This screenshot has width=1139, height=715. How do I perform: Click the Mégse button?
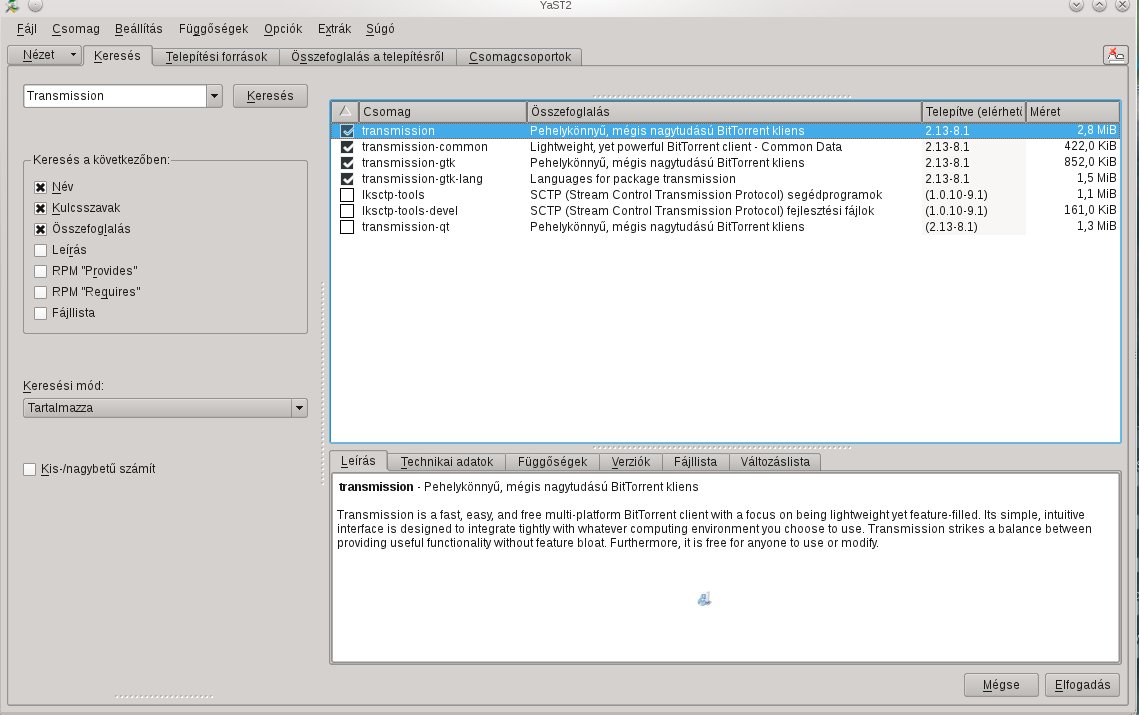[1001, 684]
